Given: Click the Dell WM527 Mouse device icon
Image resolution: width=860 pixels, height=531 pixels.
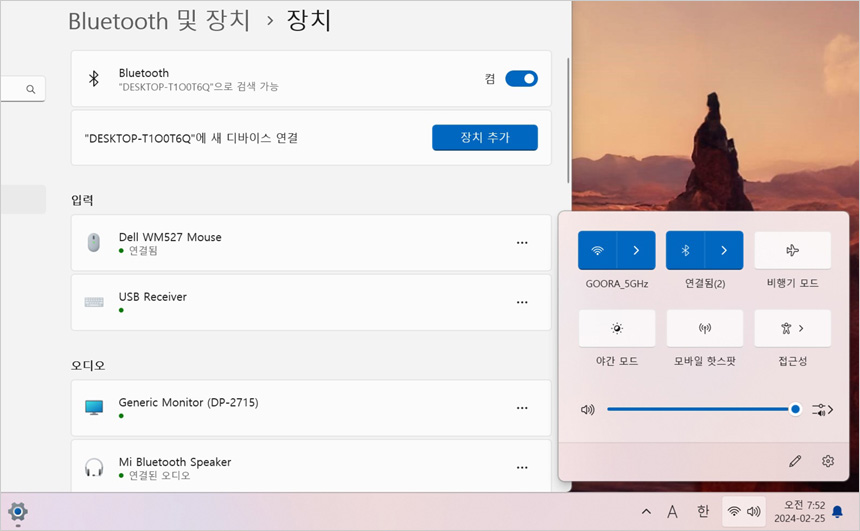Looking at the screenshot, I should tap(94, 242).
